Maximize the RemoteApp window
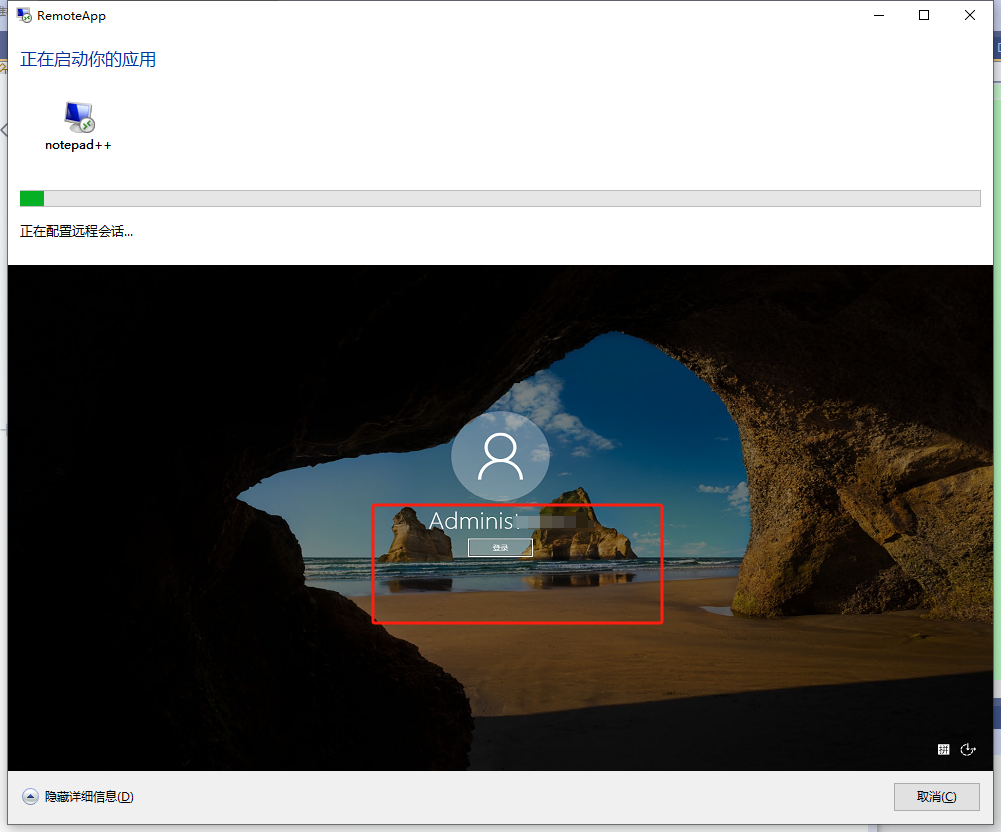The width and height of the screenshot is (1001, 832). tap(924, 15)
